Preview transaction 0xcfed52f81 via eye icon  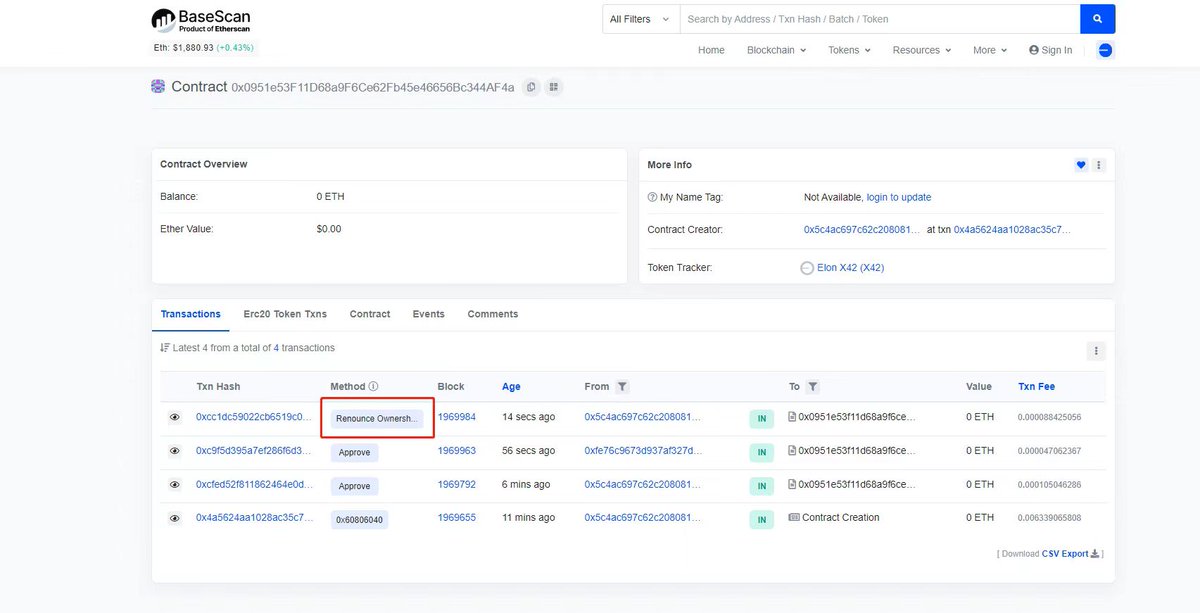point(175,485)
